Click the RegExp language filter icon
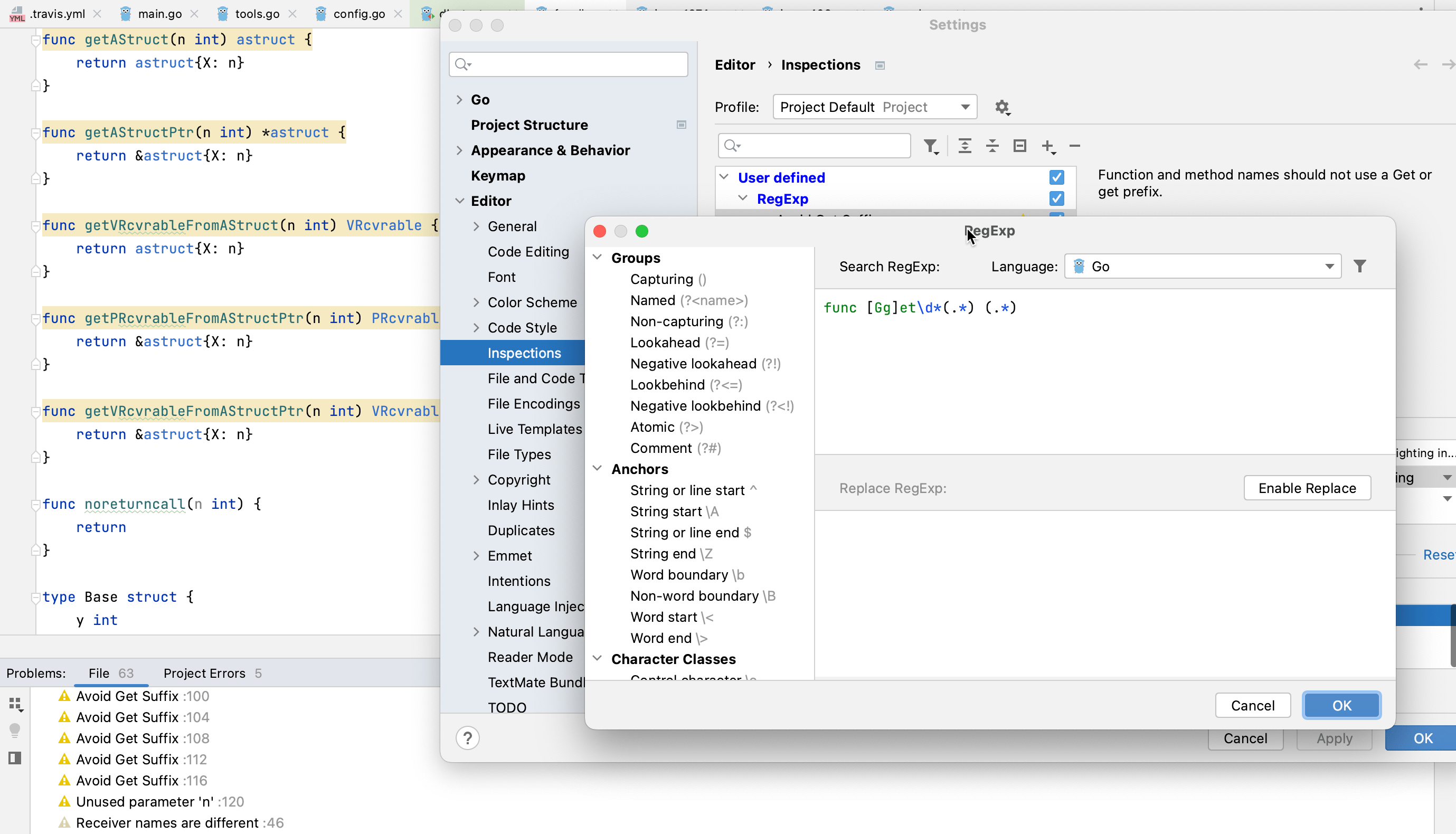The width and height of the screenshot is (1456, 834). coord(1361,266)
